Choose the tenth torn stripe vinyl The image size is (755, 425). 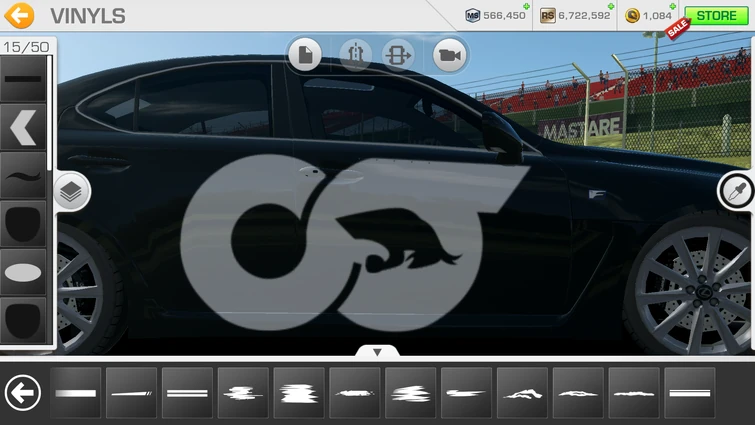[578, 393]
